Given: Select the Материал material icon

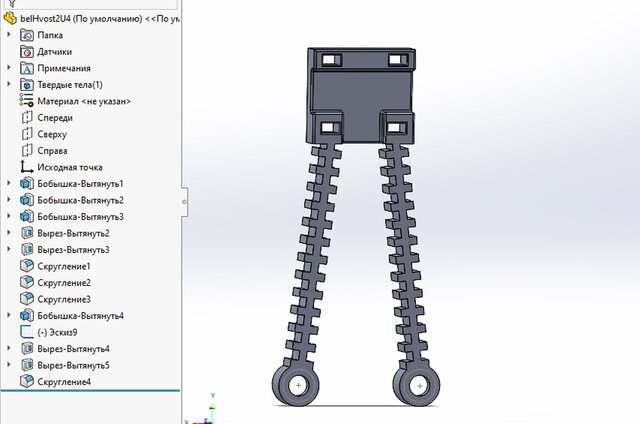Looking at the screenshot, I should pos(27,101).
